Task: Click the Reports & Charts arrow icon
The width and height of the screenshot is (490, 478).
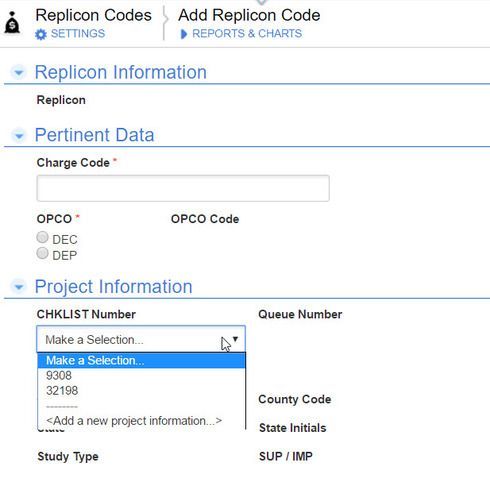Action: click(183, 34)
